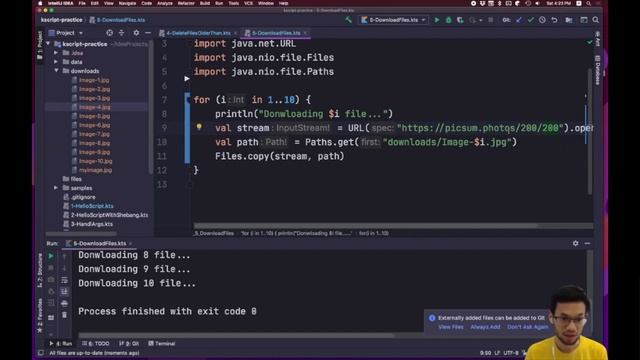This screenshot has height=360, width=640.
Task: Locate the open file in the Project tree
Action: pyautogui.click(x=109, y=33)
